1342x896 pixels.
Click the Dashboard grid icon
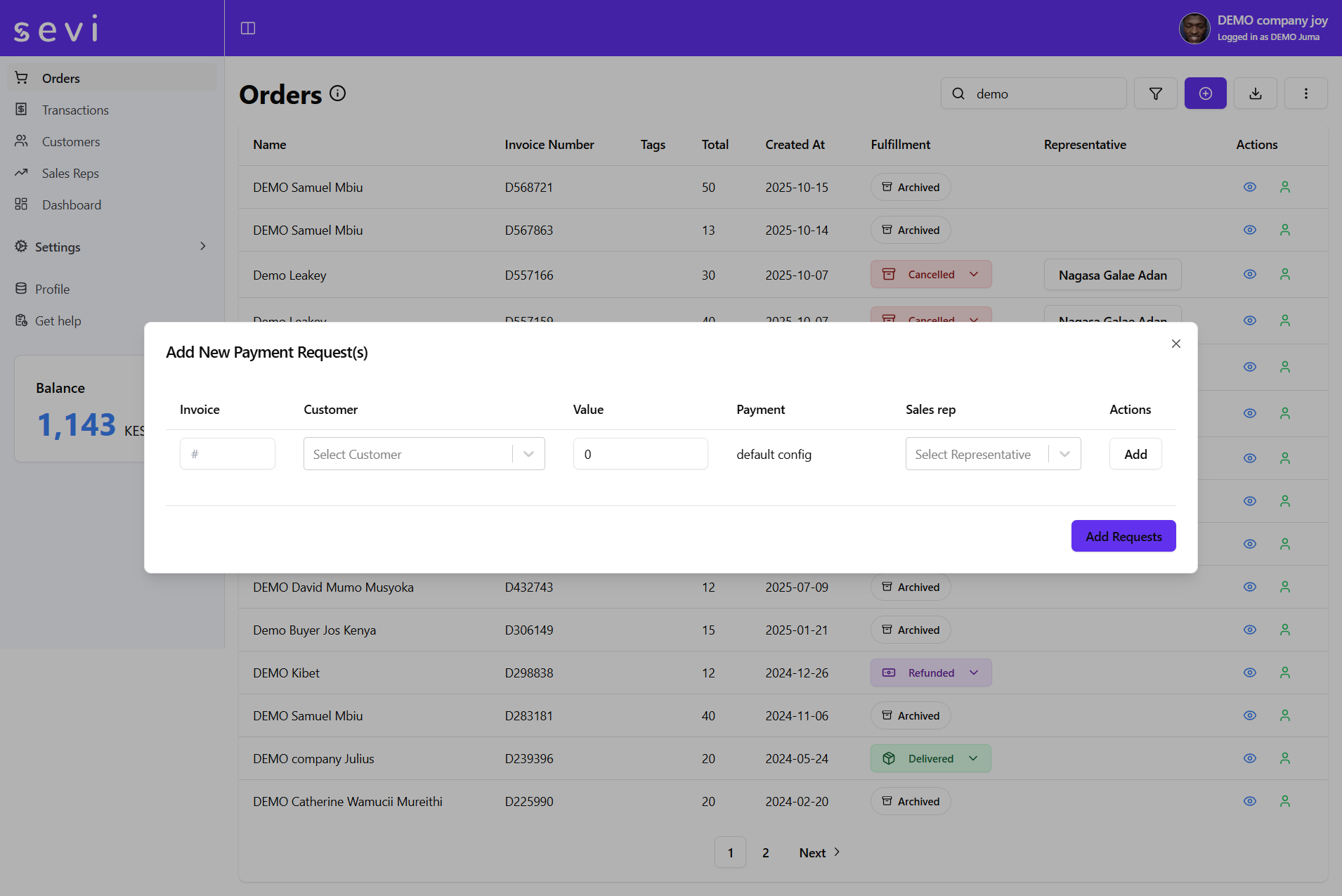coord(21,204)
